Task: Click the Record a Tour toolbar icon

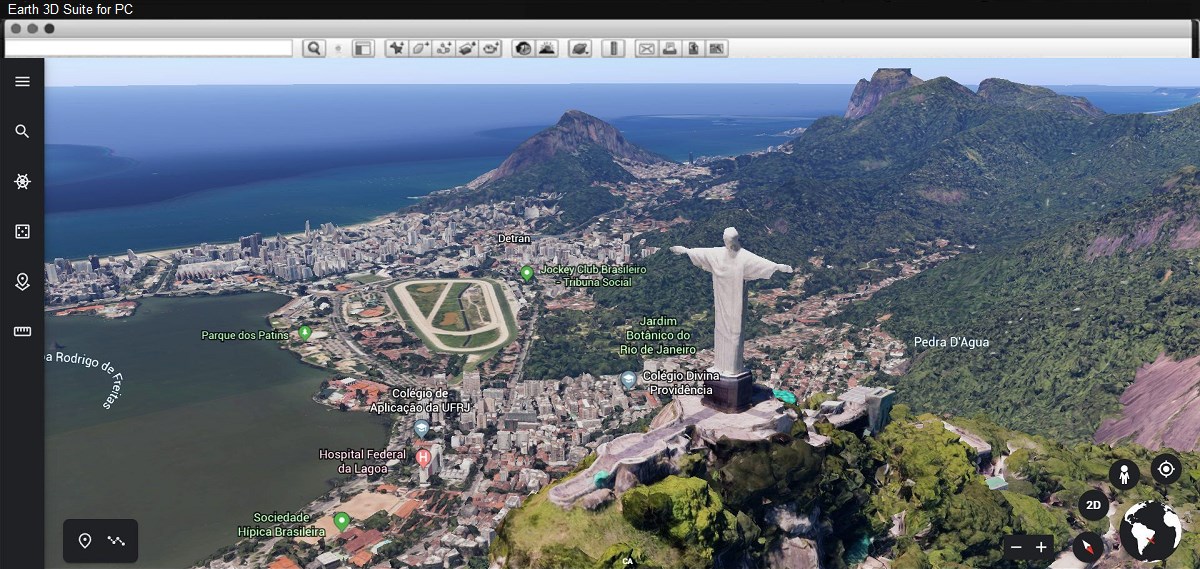Action: tap(490, 48)
